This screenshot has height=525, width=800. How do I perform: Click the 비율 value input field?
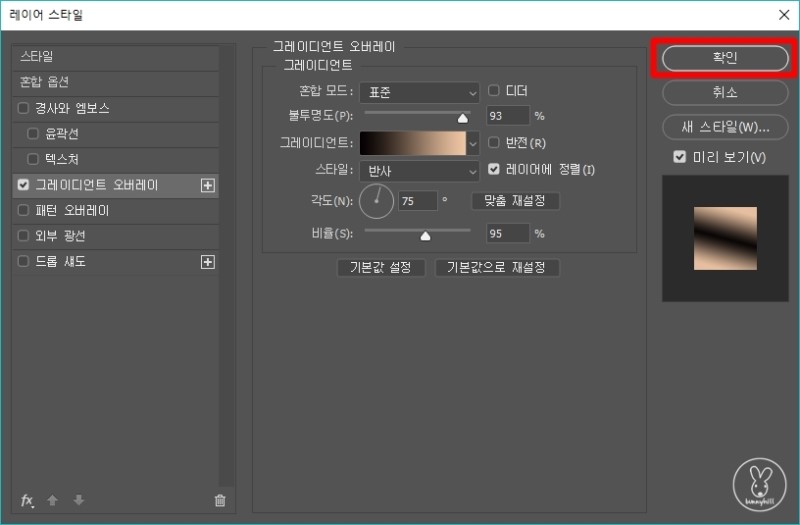coord(506,234)
